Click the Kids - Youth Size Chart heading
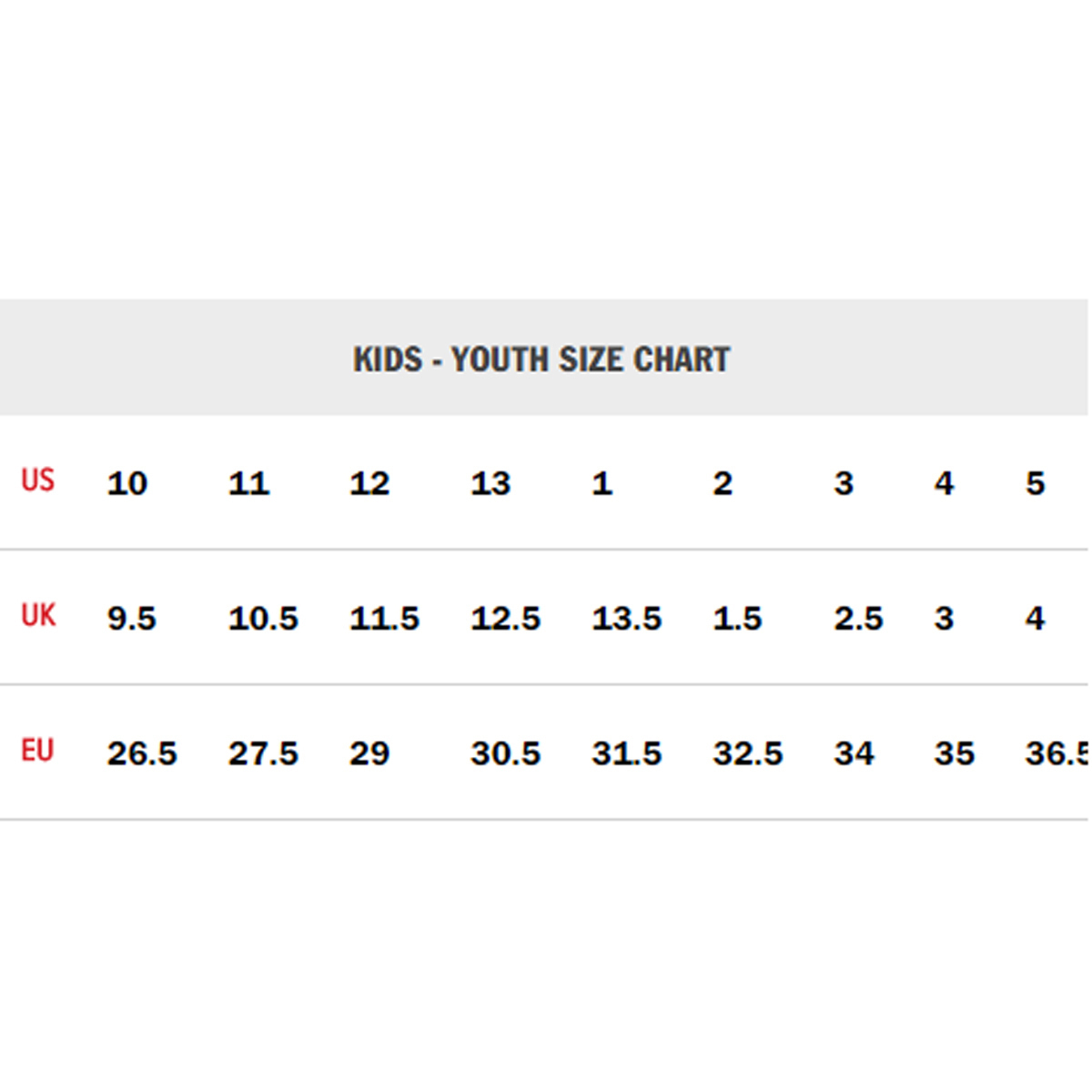1092x1092 pixels. [x=541, y=359]
